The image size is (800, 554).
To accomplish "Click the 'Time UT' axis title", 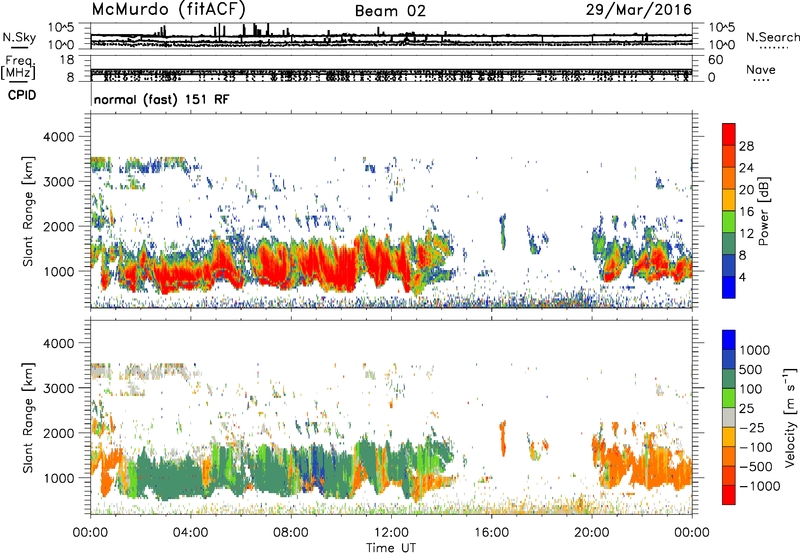I will point(390,547).
